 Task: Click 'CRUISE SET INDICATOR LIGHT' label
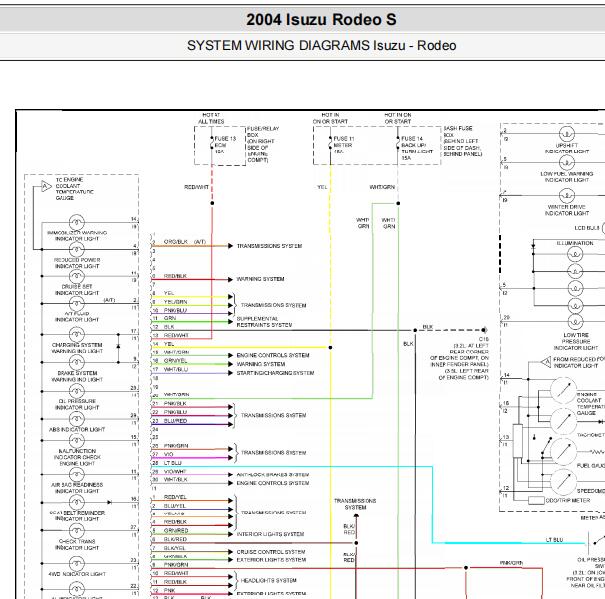(x=77, y=290)
